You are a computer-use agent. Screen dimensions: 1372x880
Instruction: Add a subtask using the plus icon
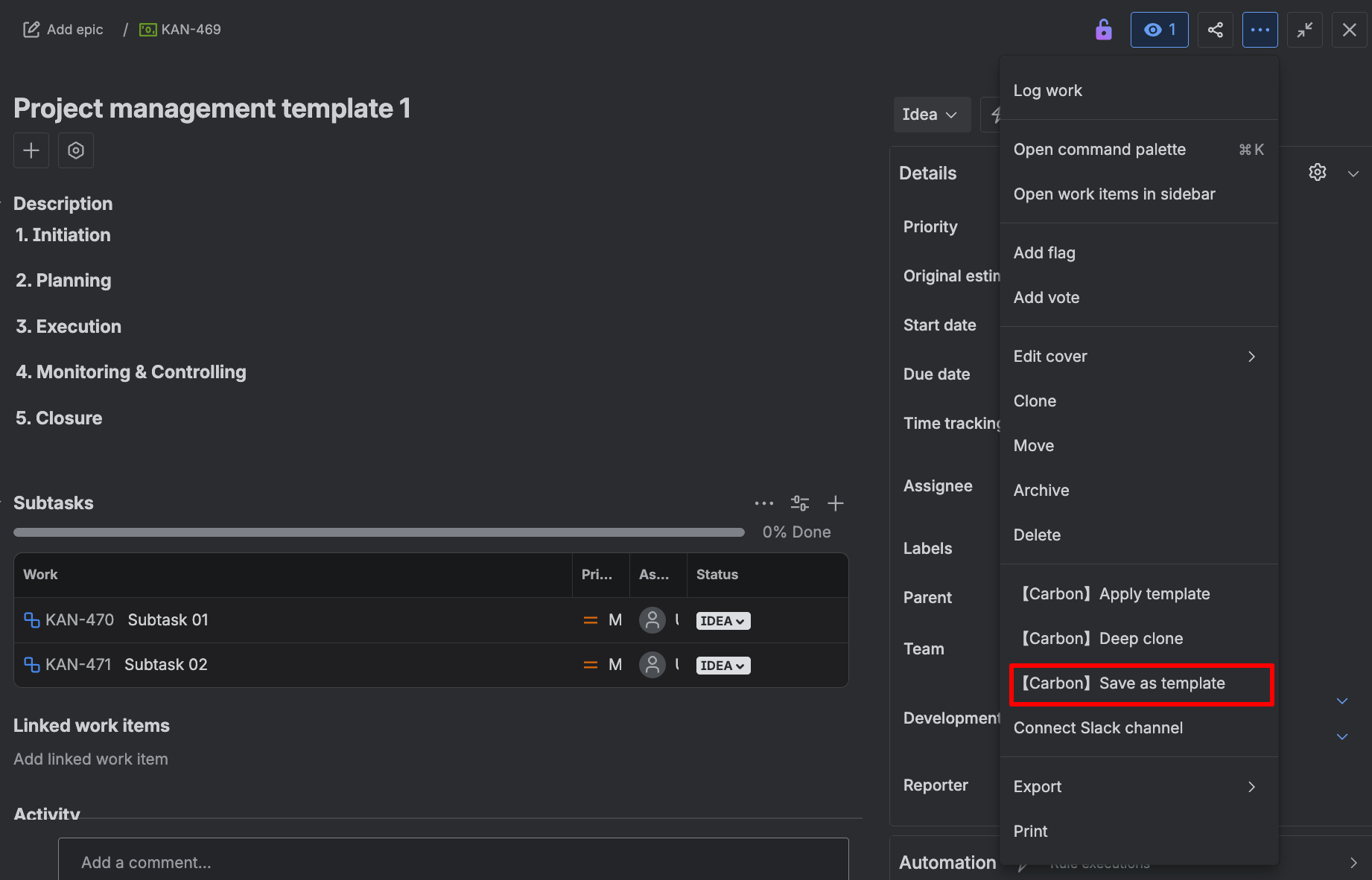[836, 503]
